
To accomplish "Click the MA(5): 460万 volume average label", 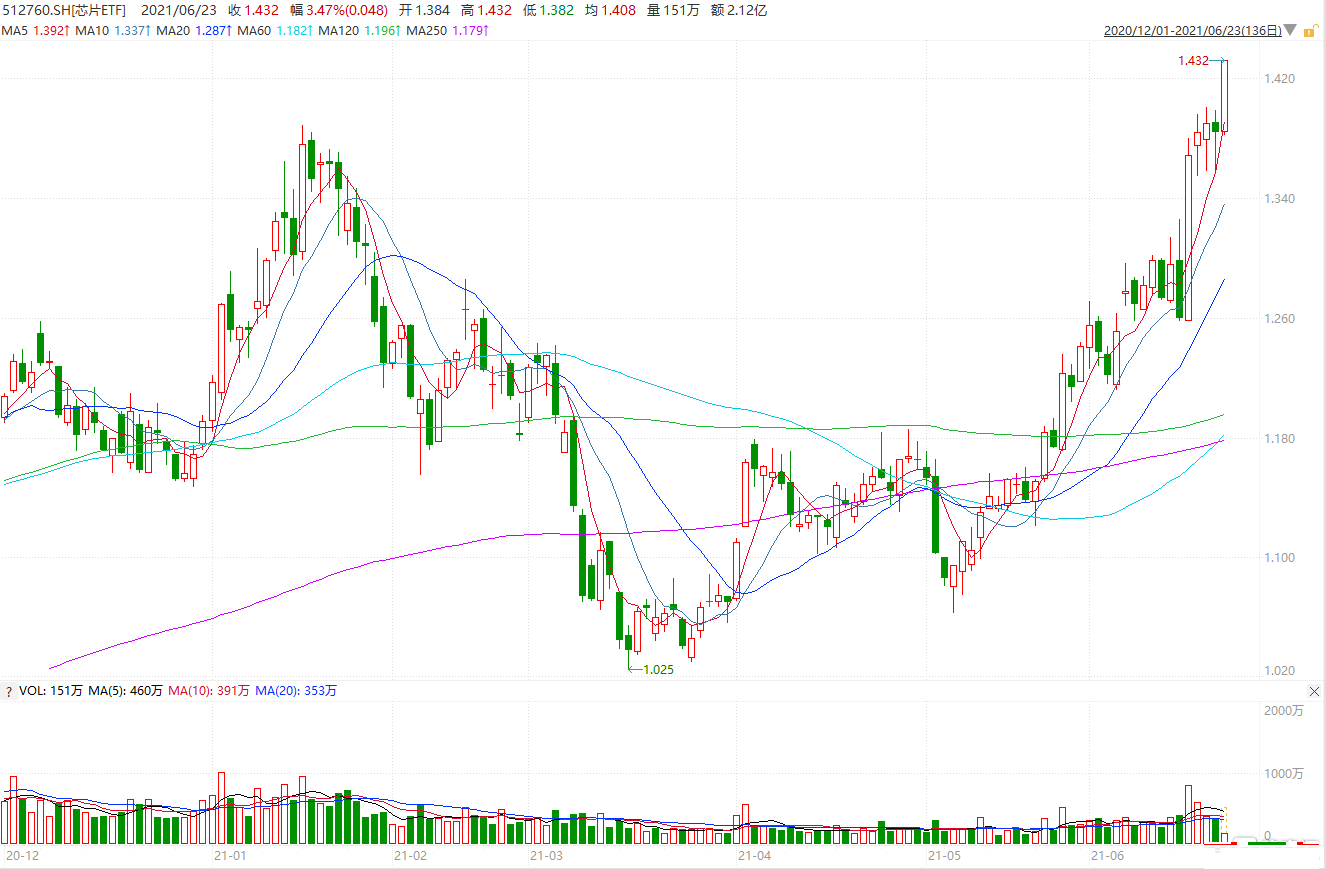I will (x=126, y=691).
